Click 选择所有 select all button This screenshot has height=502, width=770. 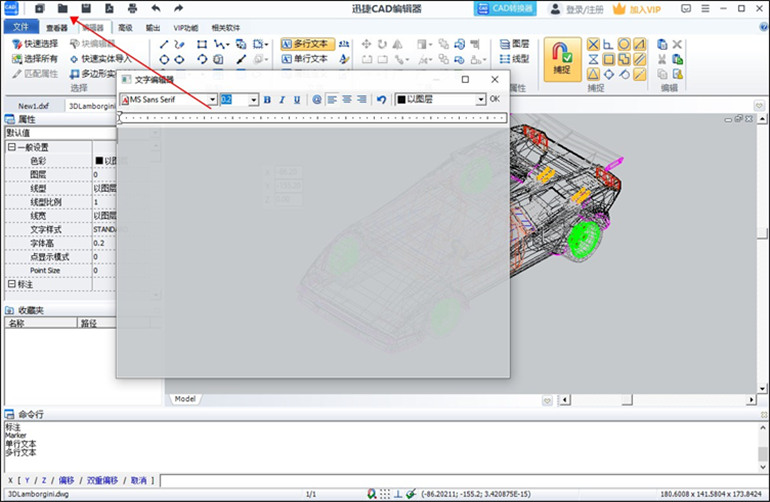click(35, 59)
